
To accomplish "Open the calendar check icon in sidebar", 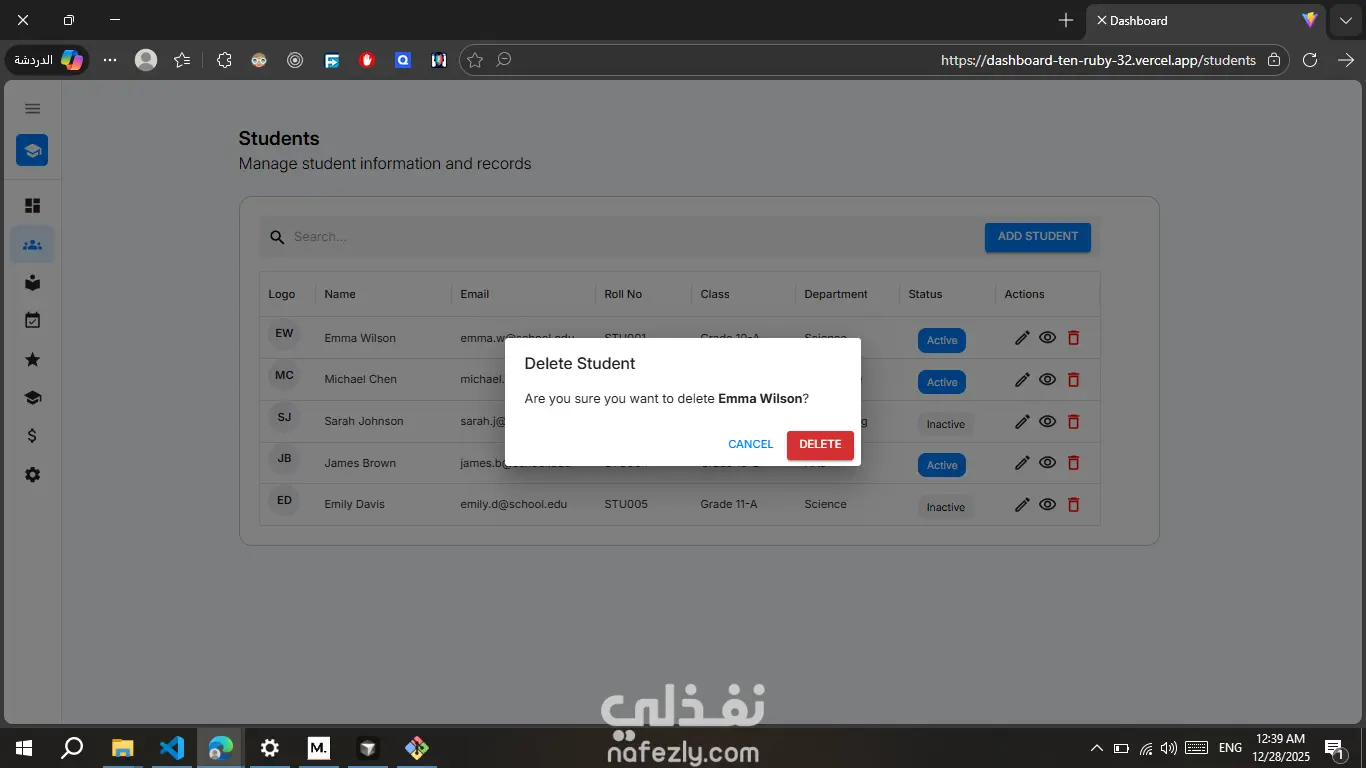I will (x=33, y=321).
